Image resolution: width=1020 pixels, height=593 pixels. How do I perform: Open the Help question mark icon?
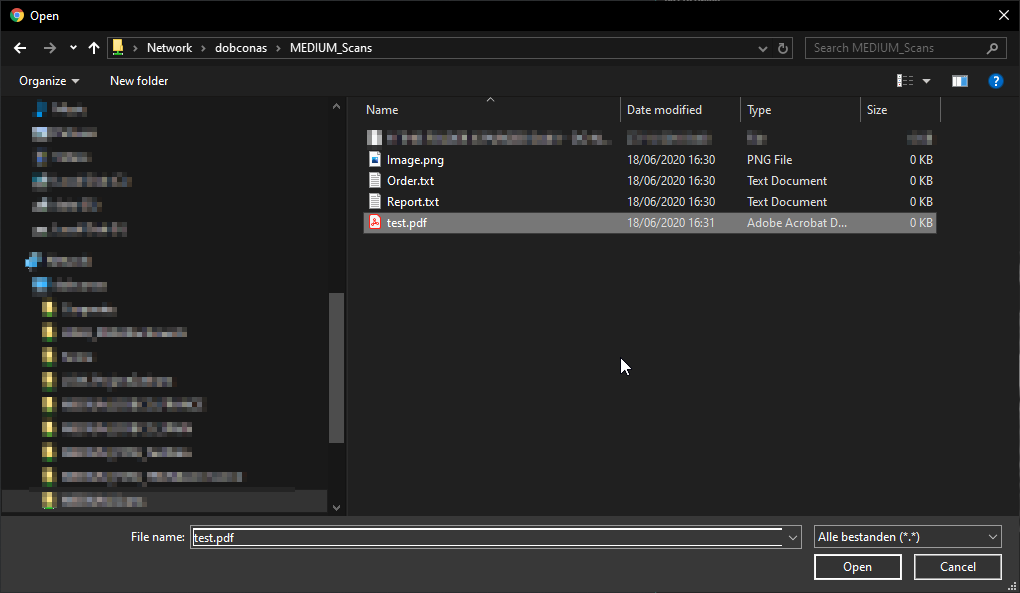[x=995, y=81]
